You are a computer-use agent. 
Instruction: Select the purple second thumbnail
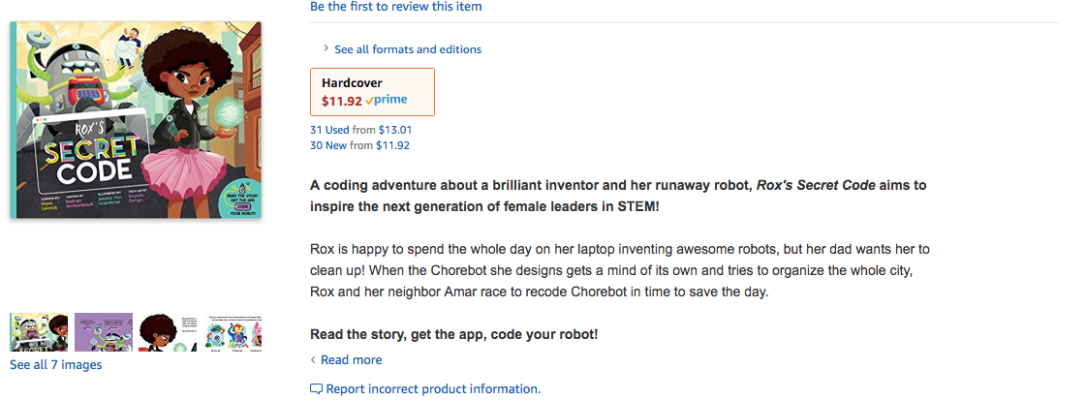pos(104,332)
